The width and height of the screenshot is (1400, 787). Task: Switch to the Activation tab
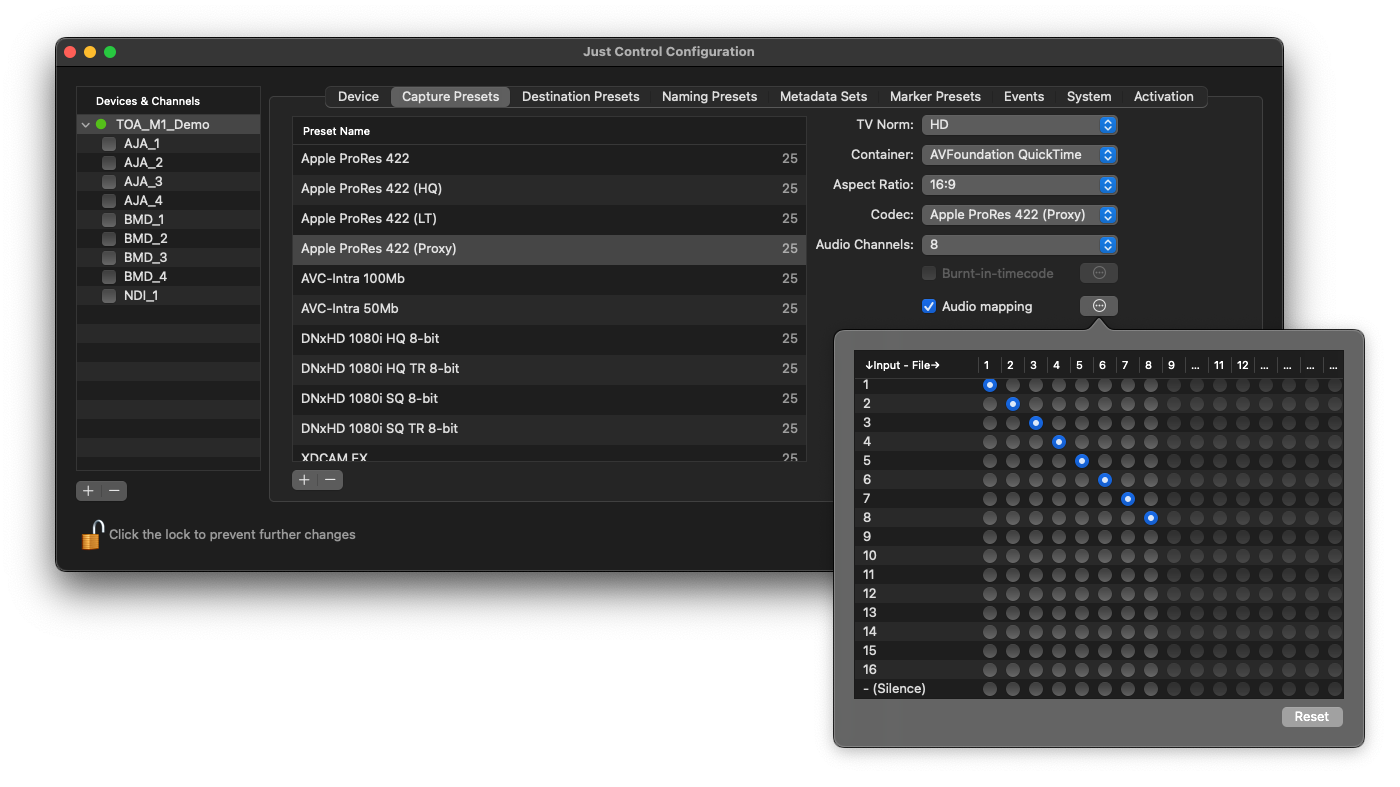[x=1163, y=97]
